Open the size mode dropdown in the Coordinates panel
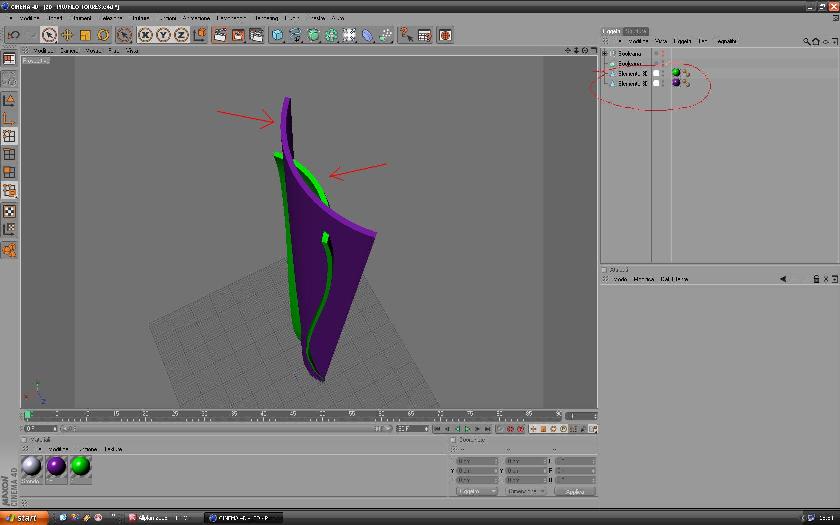The width and height of the screenshot is (840, 525). tap(526, 491)
